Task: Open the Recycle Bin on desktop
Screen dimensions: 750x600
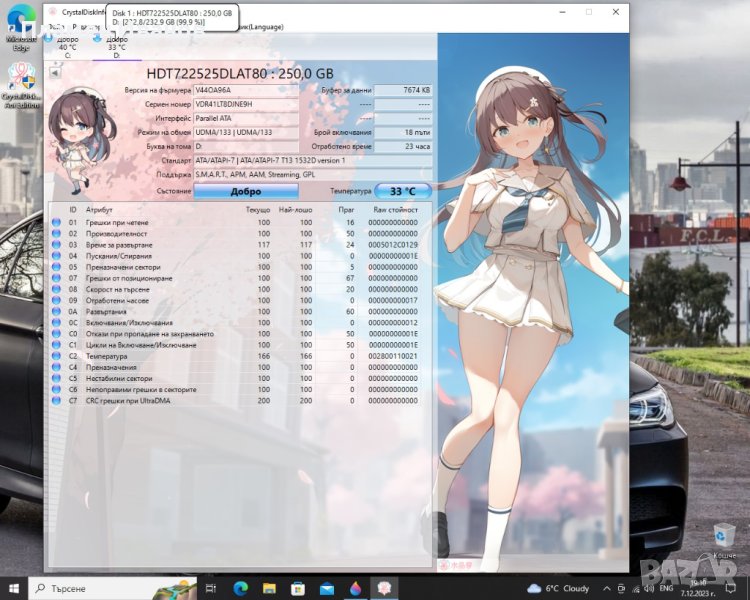Action: 724,535
